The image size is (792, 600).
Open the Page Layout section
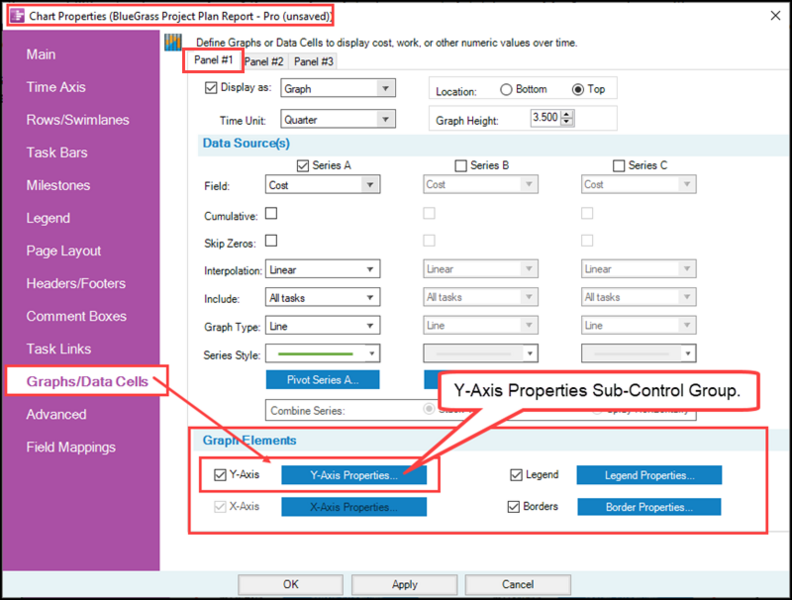64,251
